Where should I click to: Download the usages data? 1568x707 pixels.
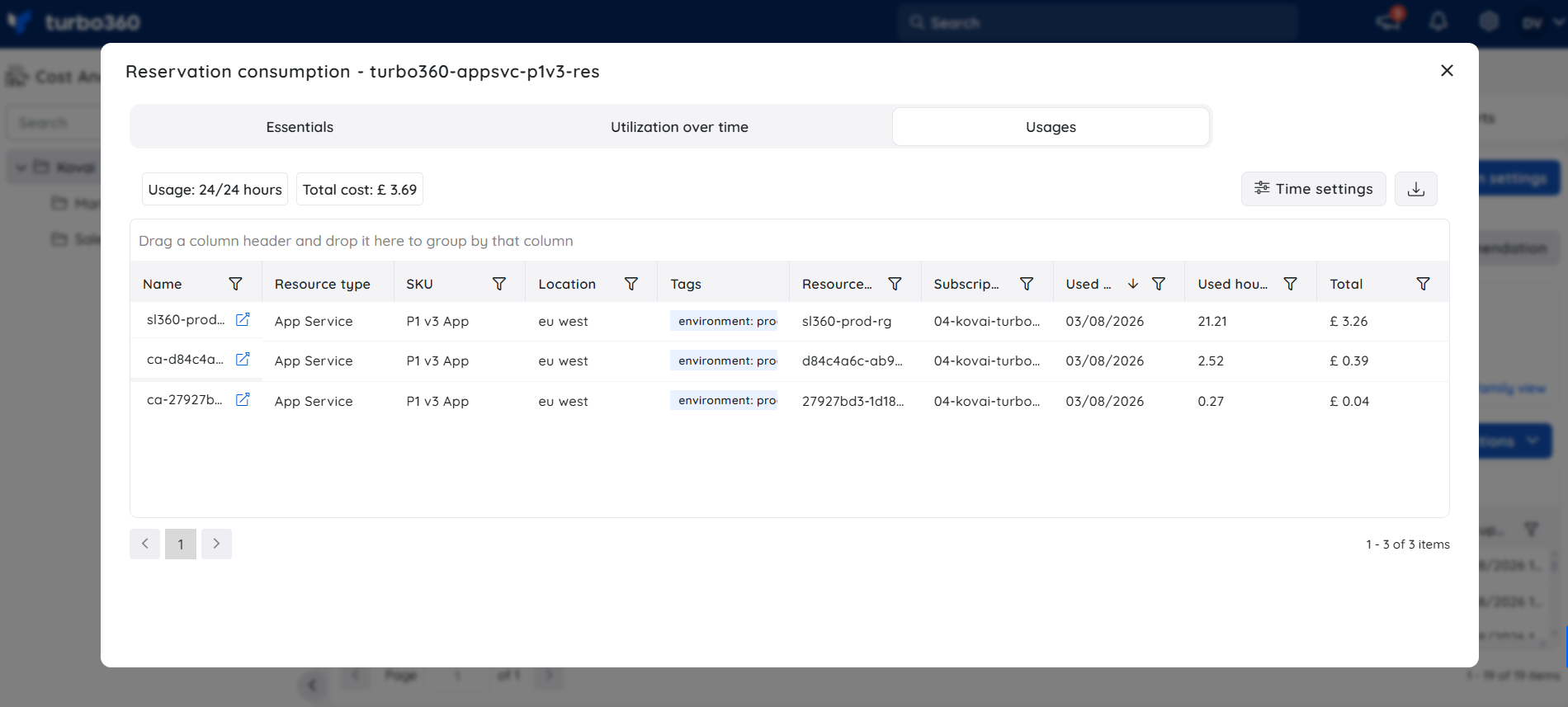[x=1416, y=189]
